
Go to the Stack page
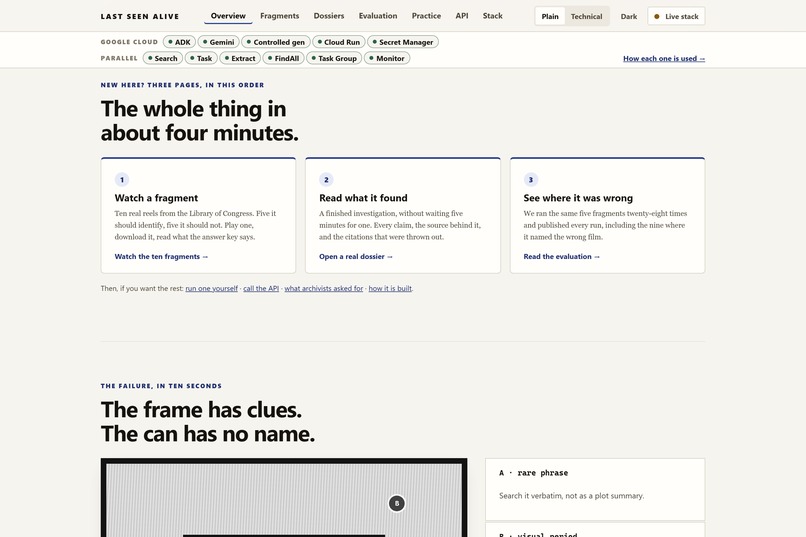tap(492, 16)
